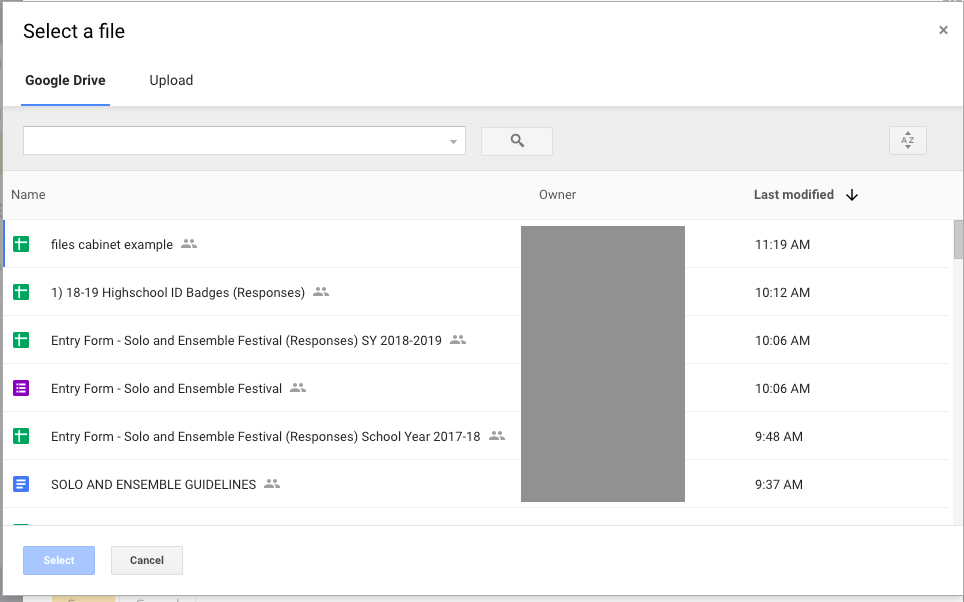Click inside the Drive search text field
The image size is (964, 602).
(235, 141)
